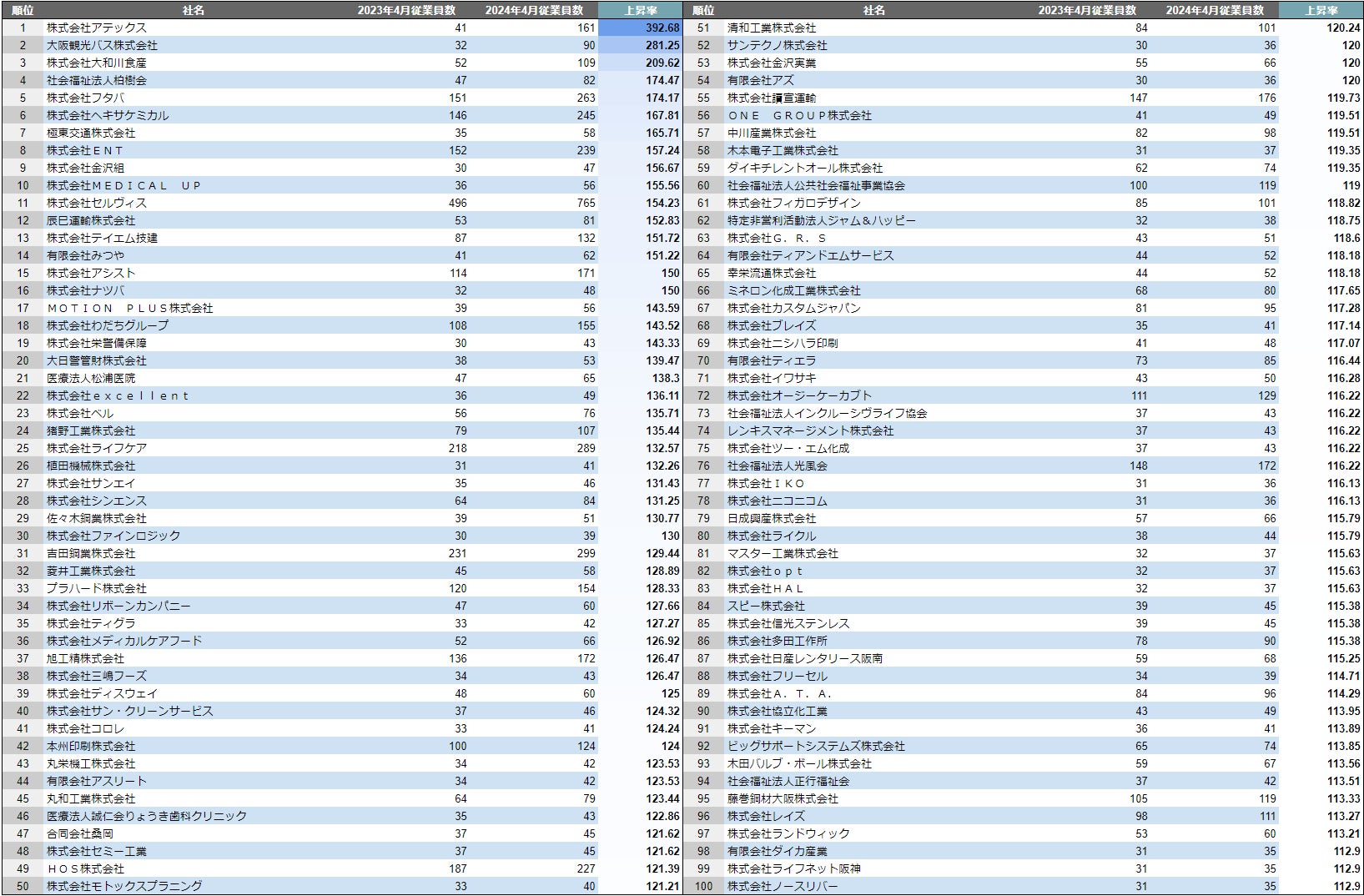The image size is (1364, 896).
Task: Select 株式会社ノースリバー
Action: point(783,886)
